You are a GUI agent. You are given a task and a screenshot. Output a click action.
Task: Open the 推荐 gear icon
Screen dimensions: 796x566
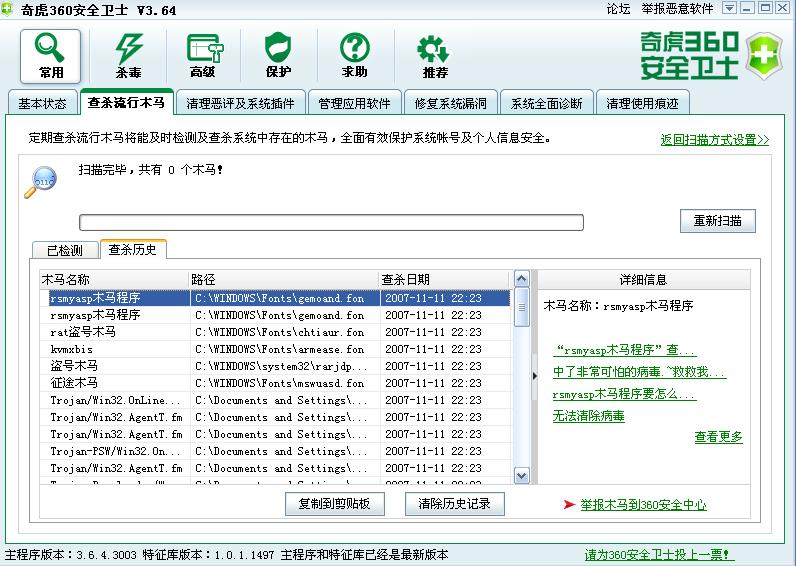(x=435, y=56)
